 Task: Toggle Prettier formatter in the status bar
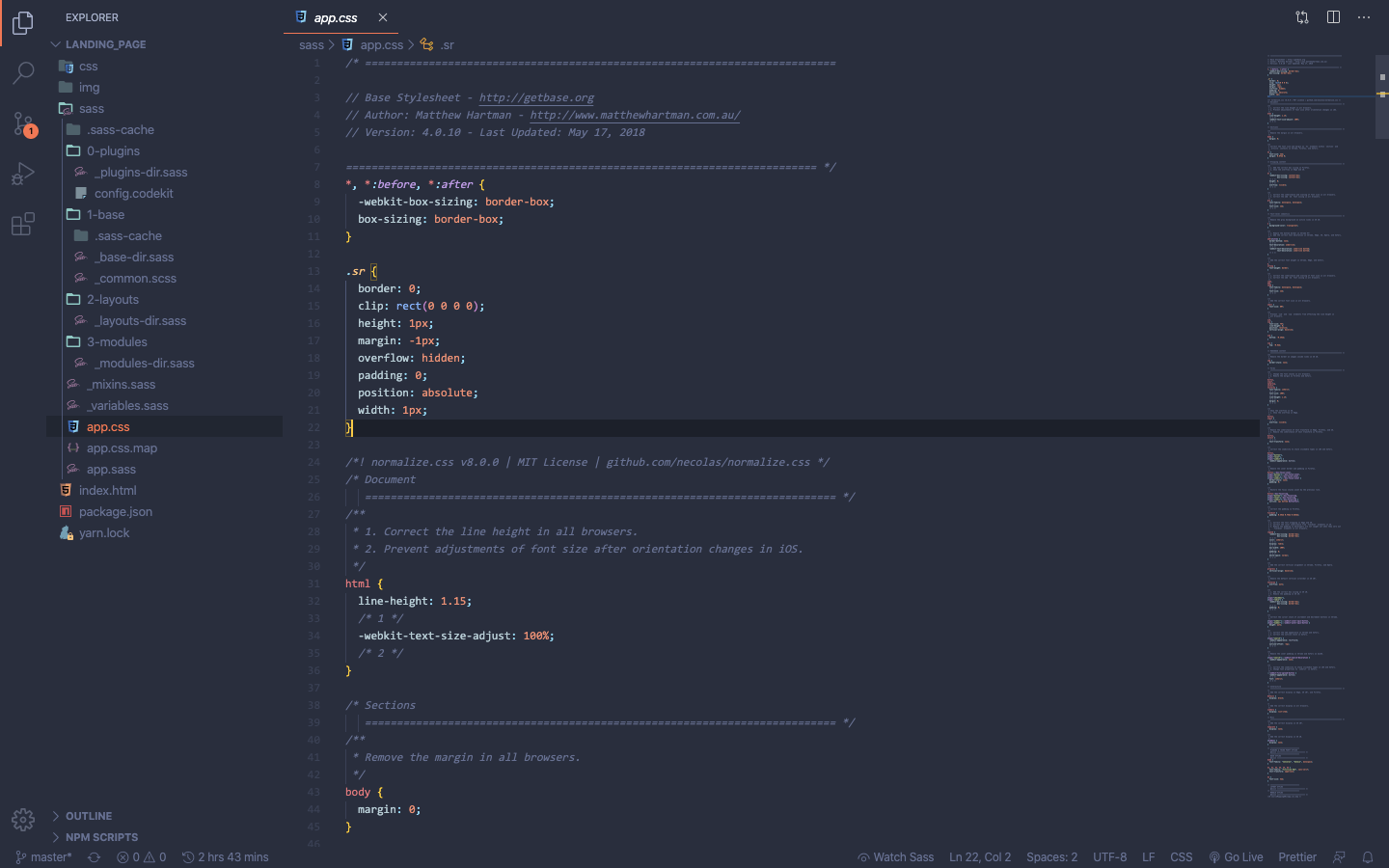coord(1296,856)
